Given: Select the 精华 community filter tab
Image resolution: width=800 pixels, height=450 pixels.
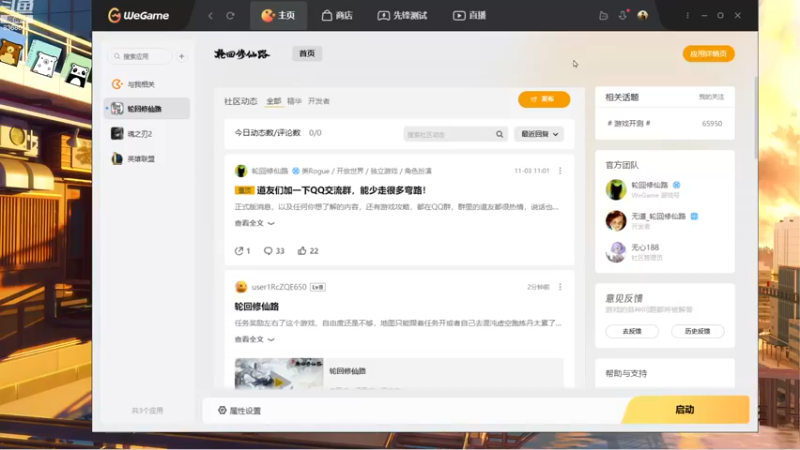Looking at the screenshot, I should tap(294, 101).
